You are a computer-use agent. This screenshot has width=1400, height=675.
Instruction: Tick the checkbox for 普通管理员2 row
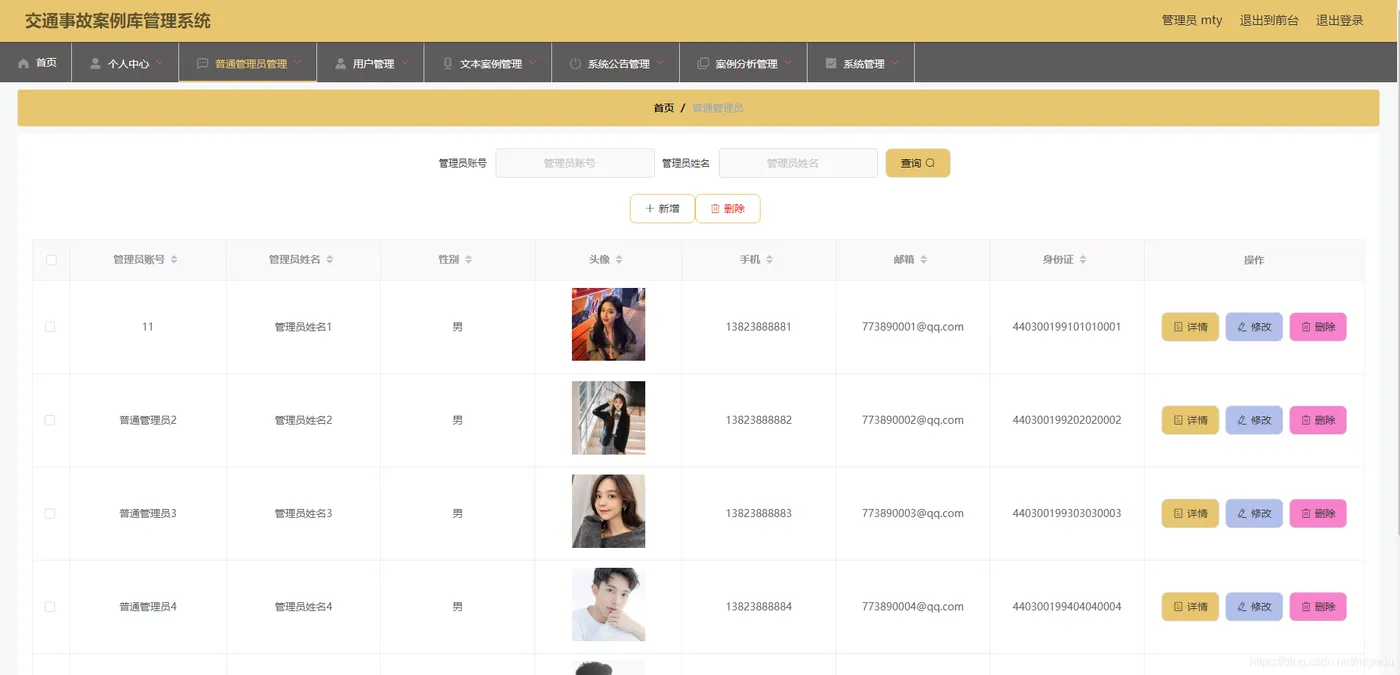click(x=50, y=420)
